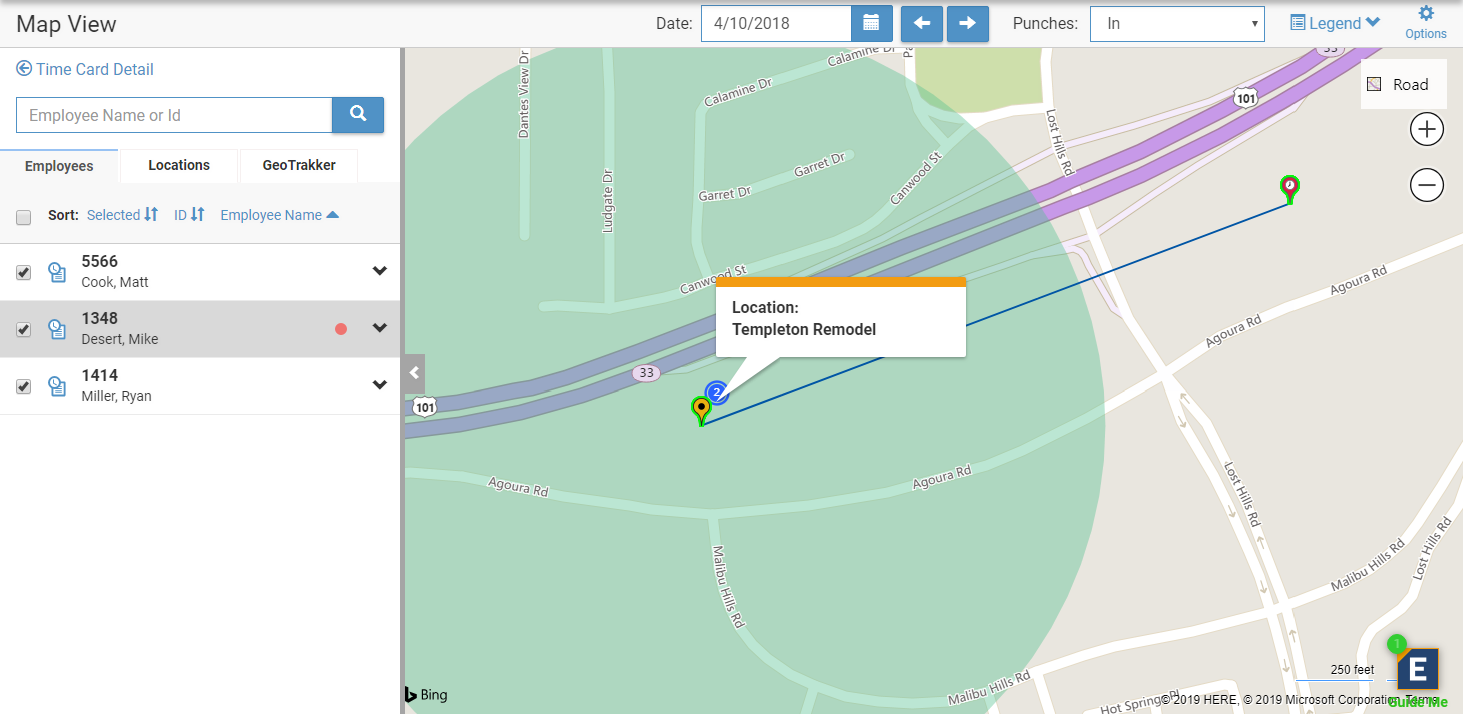Open the Options gear menu
Screen dimensions: 1463x714
coord(1425,22)
